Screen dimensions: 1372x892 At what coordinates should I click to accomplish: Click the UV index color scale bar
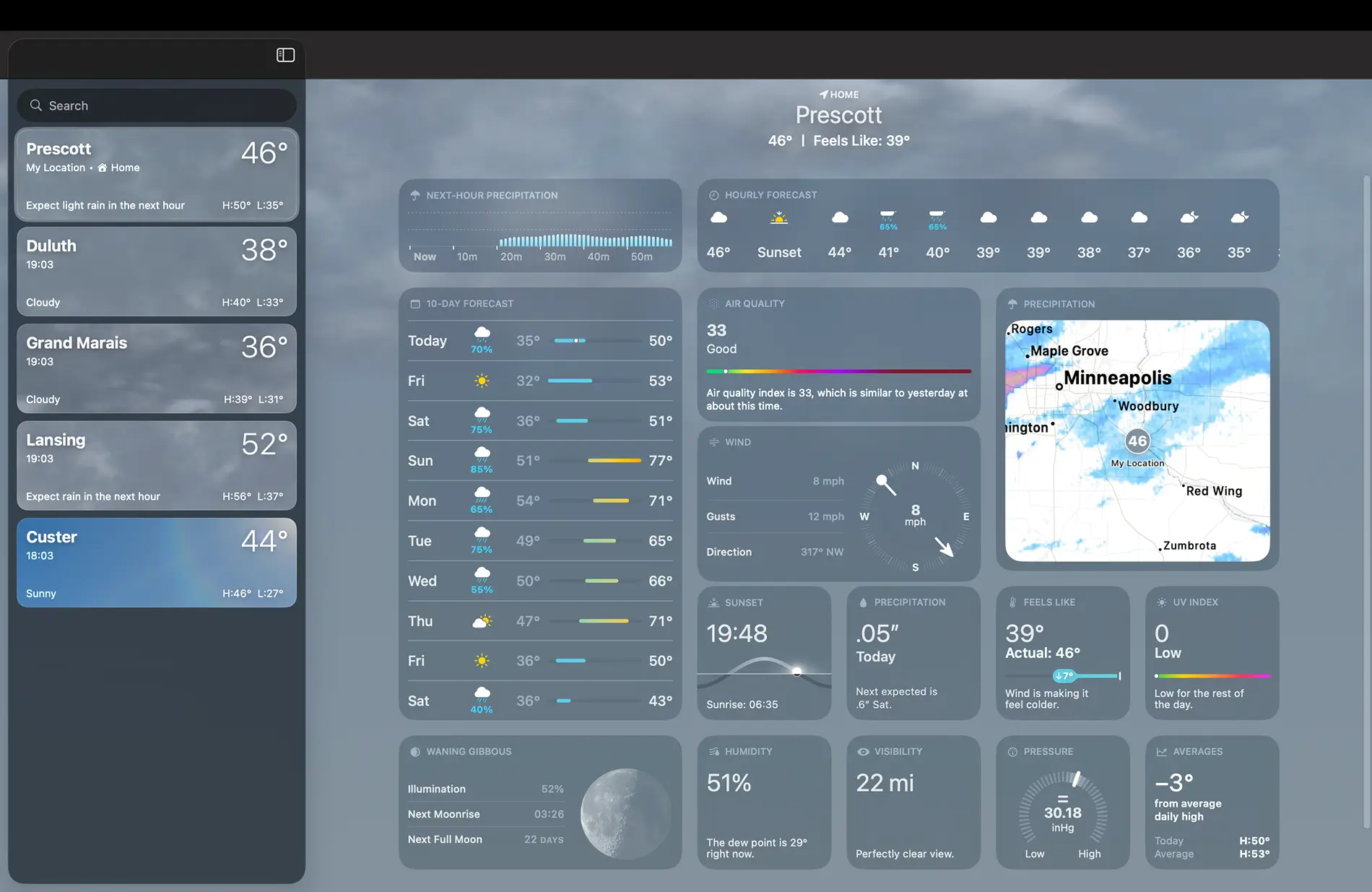[1212, 676]
